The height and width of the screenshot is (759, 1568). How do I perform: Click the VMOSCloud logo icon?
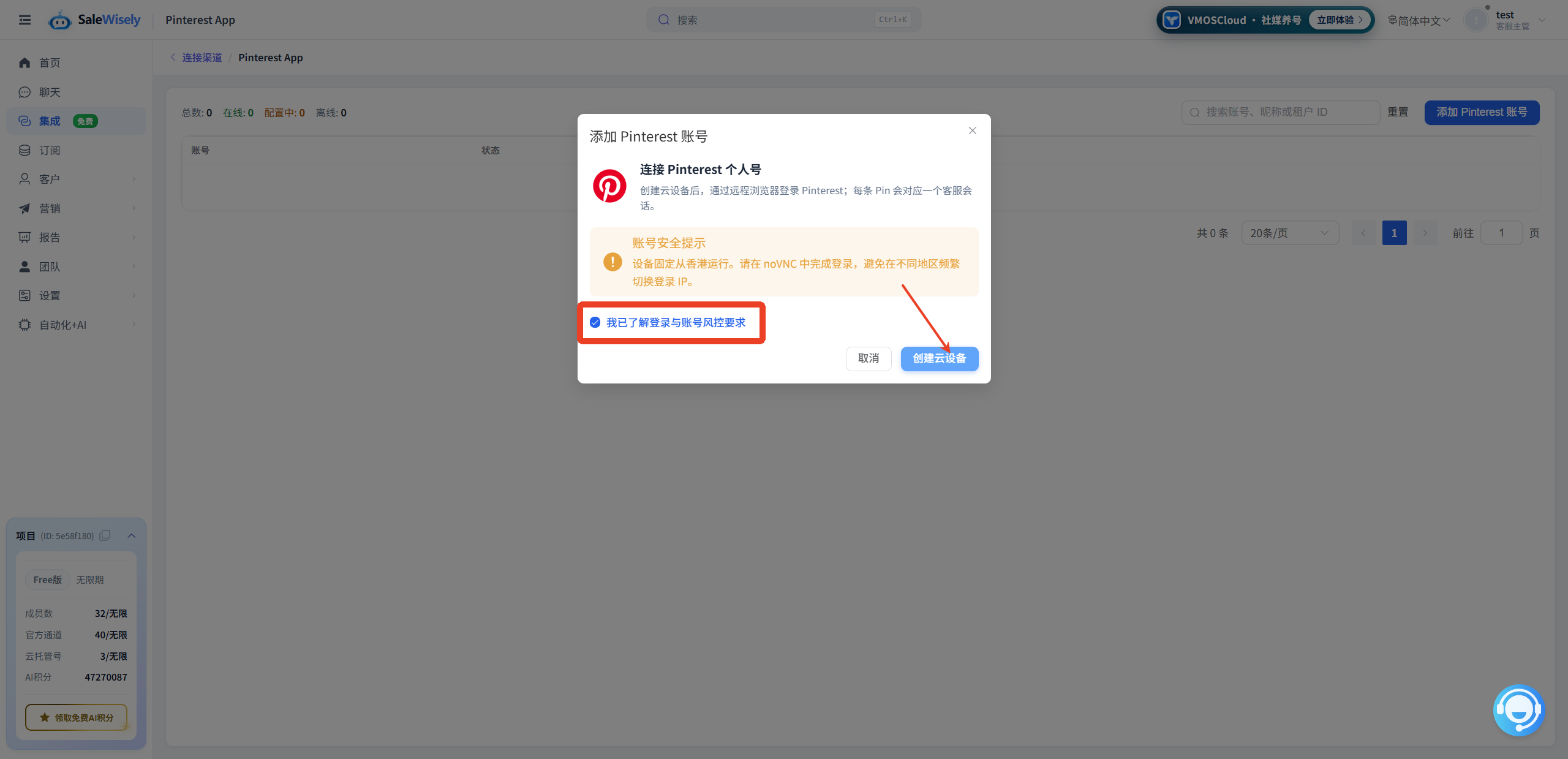[1172, 20]
